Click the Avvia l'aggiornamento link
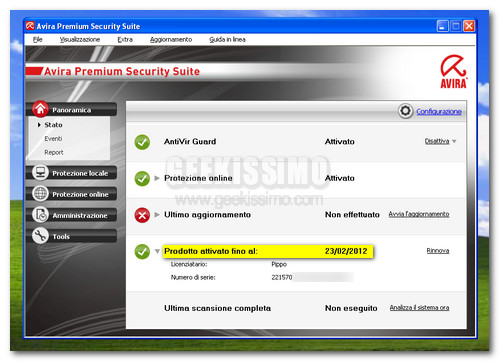The height and width of the screenshot is (362, 500). point(419,214)
